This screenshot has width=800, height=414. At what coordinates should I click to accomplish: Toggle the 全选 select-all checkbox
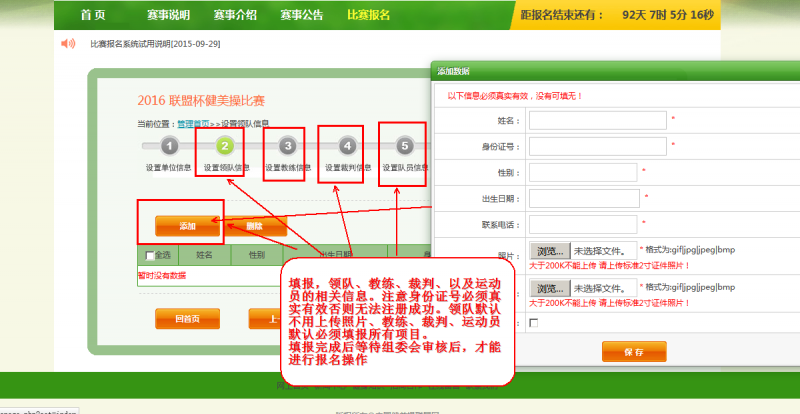coord(150,256)
